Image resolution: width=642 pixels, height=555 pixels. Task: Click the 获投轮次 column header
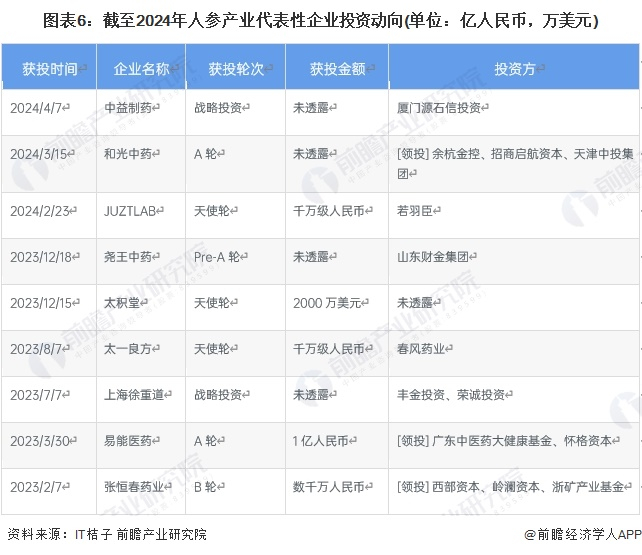click(235, 67)
